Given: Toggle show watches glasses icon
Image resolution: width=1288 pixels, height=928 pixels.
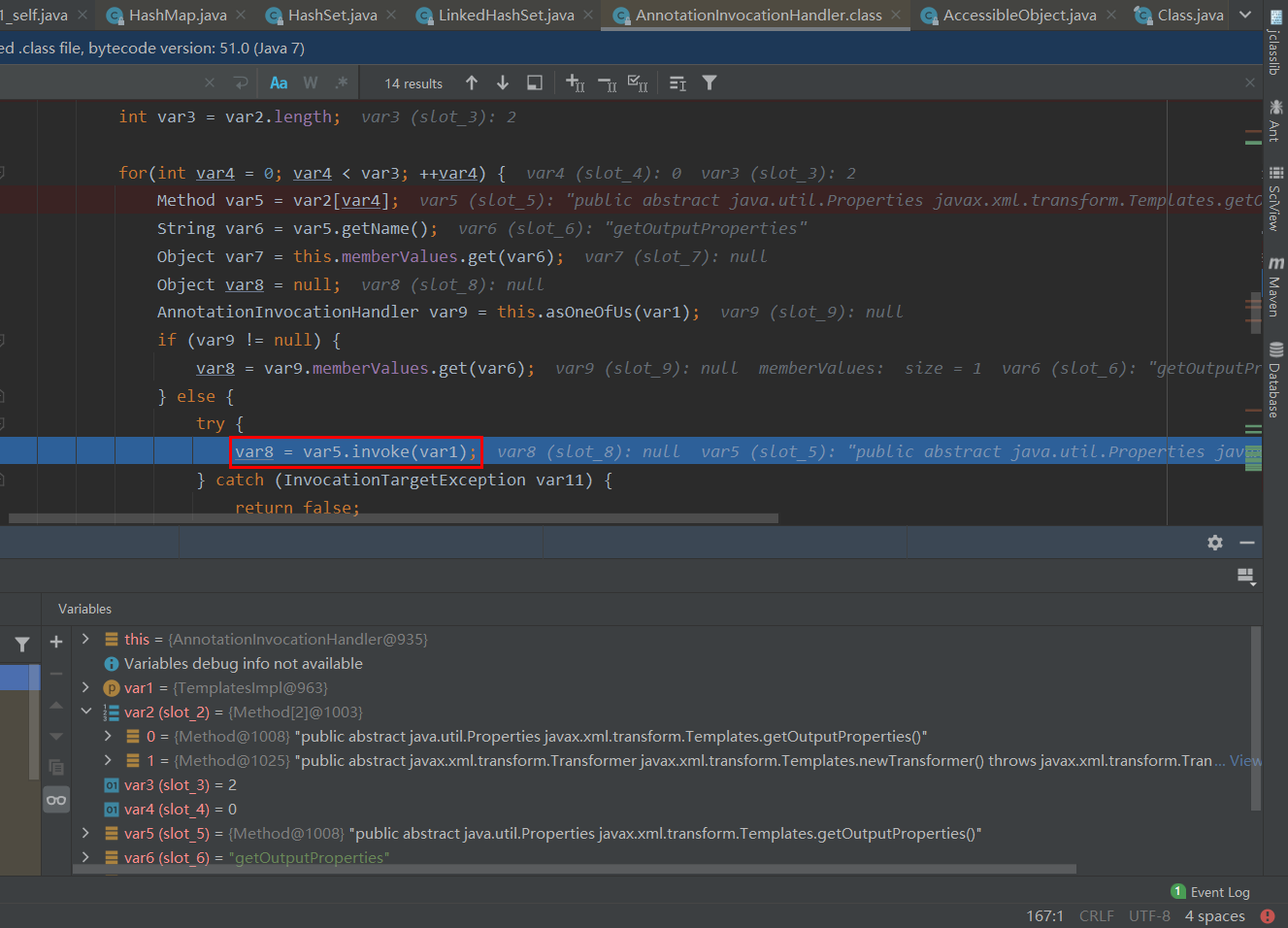Looking at the screenshot, I should pyautogui.click(x=56, y=800).
